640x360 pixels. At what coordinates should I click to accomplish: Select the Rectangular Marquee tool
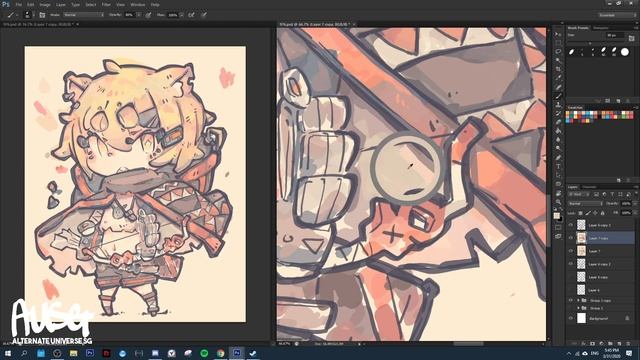(x=558, y=43)
